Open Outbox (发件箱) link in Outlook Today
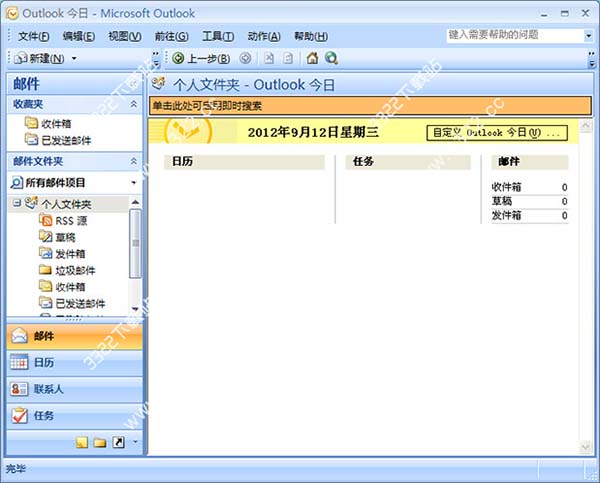The image size is (600, 483). (x=506, y=215)
